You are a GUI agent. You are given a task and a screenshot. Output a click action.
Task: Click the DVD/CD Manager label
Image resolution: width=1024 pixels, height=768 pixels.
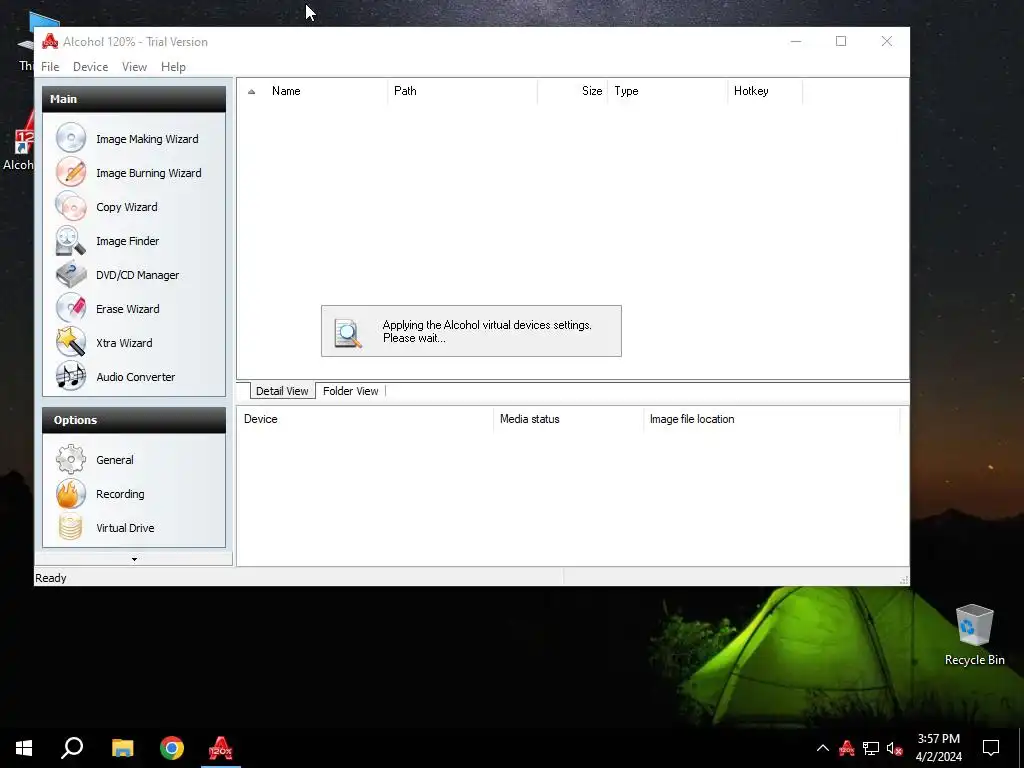click(x=137, y=275)
